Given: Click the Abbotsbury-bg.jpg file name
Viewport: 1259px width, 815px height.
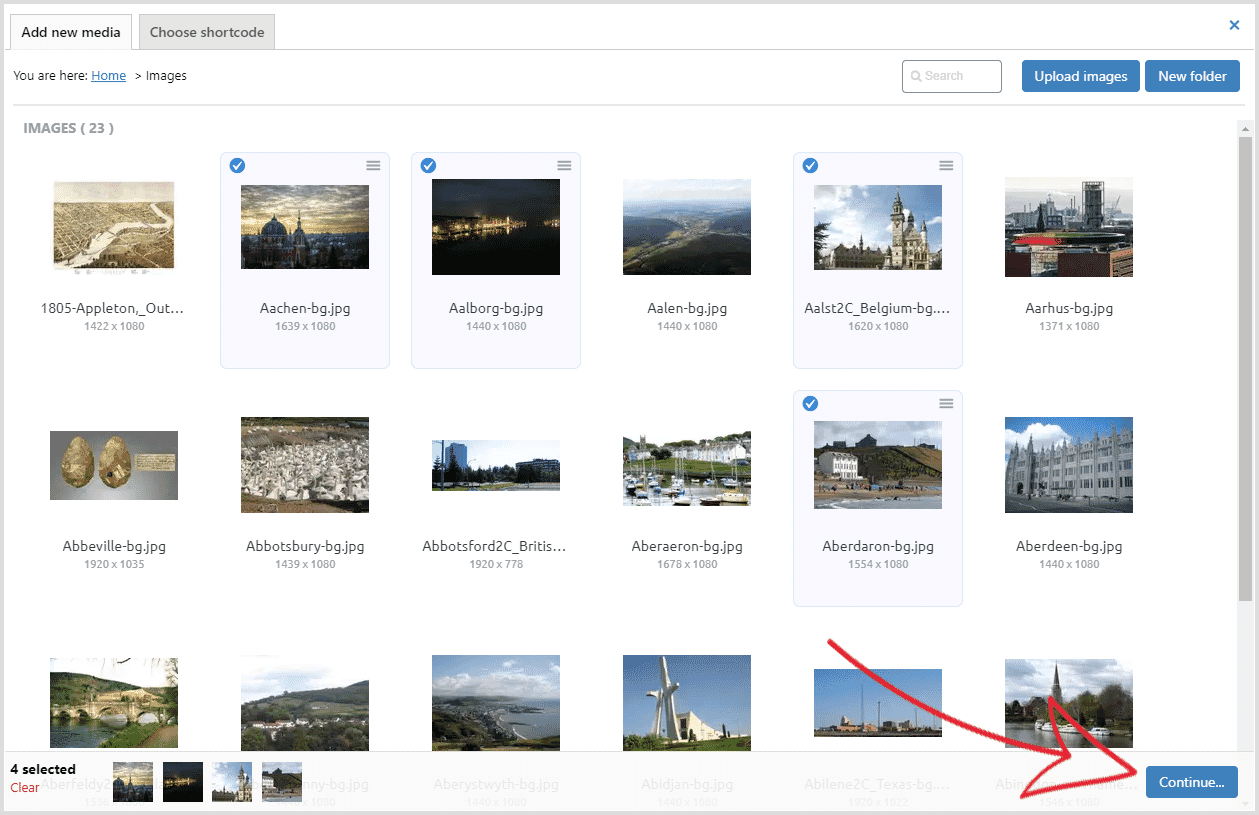Looking at the screenshot, I should (x=305, y=546).
